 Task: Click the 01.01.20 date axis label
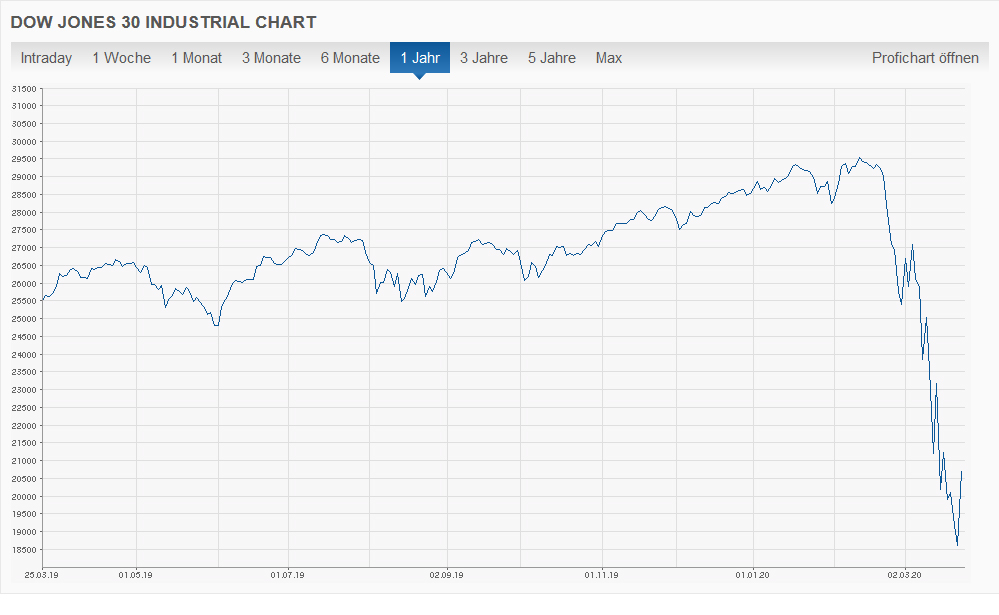tap(752, 574)
